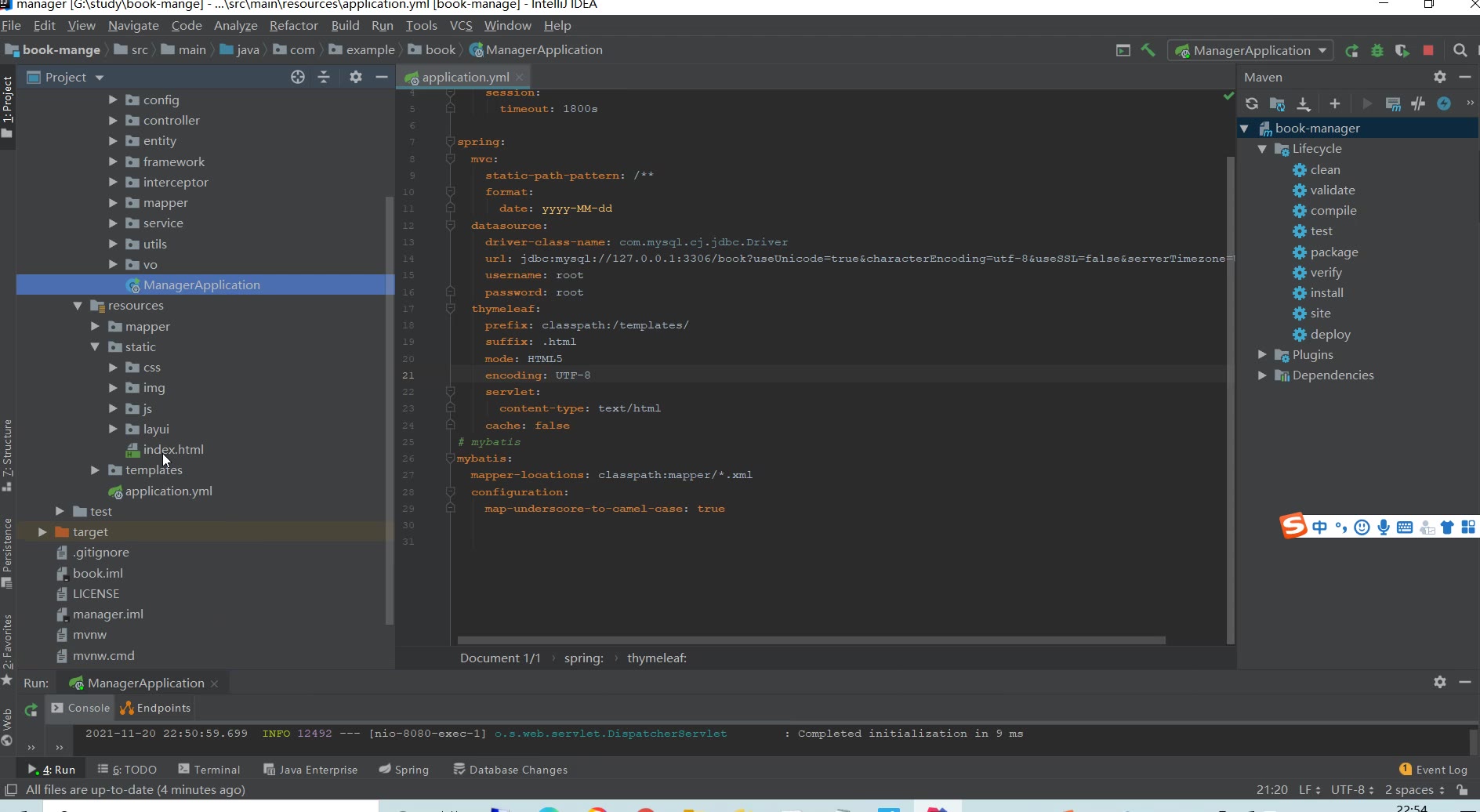Viewport: 1480px width, 812px height.
Task: Expand the templates folder in project tree
Action: click(x=95, y=470)
